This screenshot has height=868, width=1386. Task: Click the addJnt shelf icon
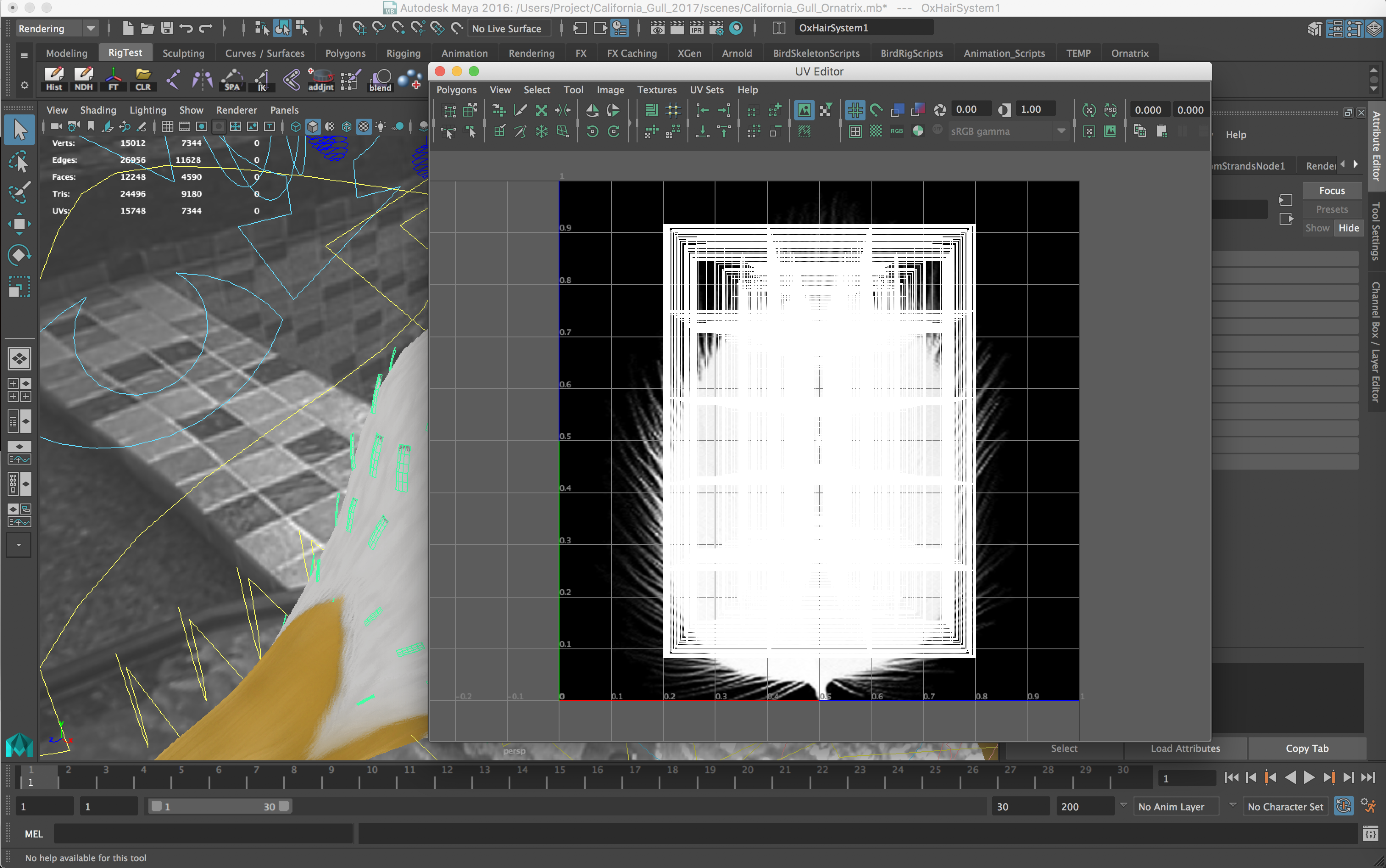(320, 79)
